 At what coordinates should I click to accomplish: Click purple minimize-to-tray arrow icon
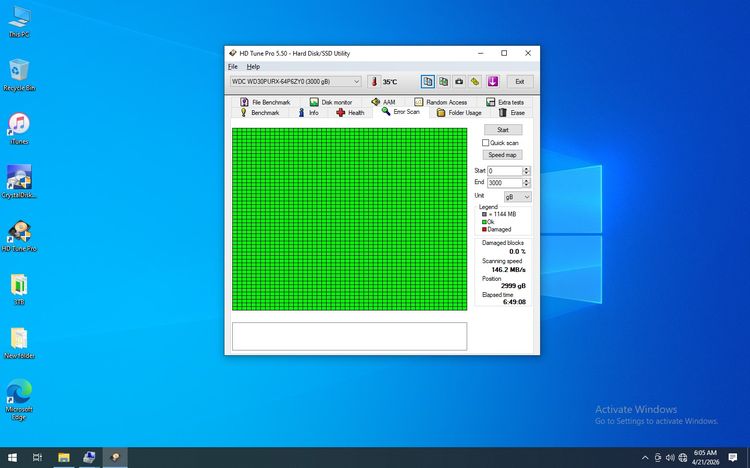(493, 81)
